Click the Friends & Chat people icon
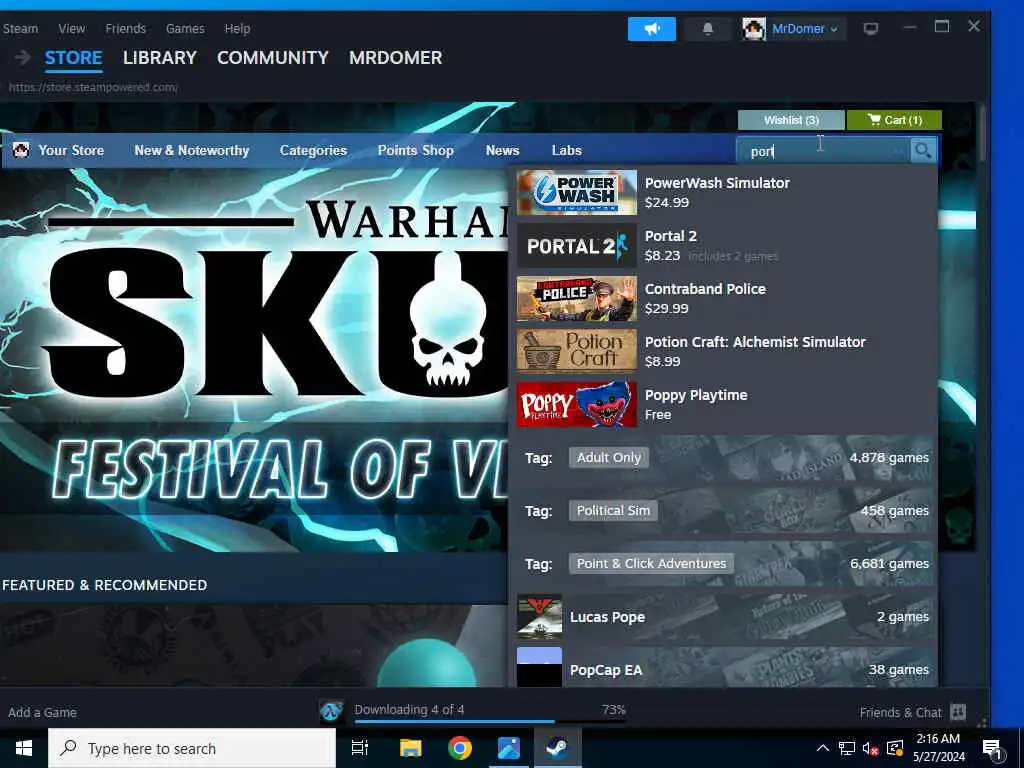Screen dimensions: 1024x768 pos(958,712)
